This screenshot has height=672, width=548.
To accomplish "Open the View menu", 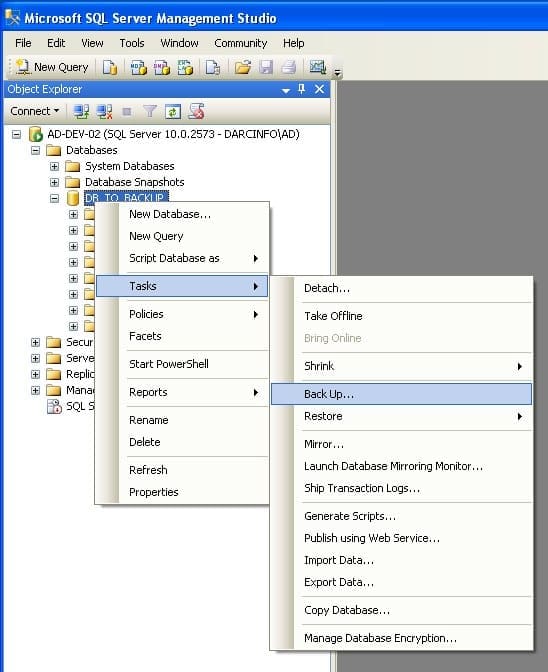I will click(x=92, y=43).
